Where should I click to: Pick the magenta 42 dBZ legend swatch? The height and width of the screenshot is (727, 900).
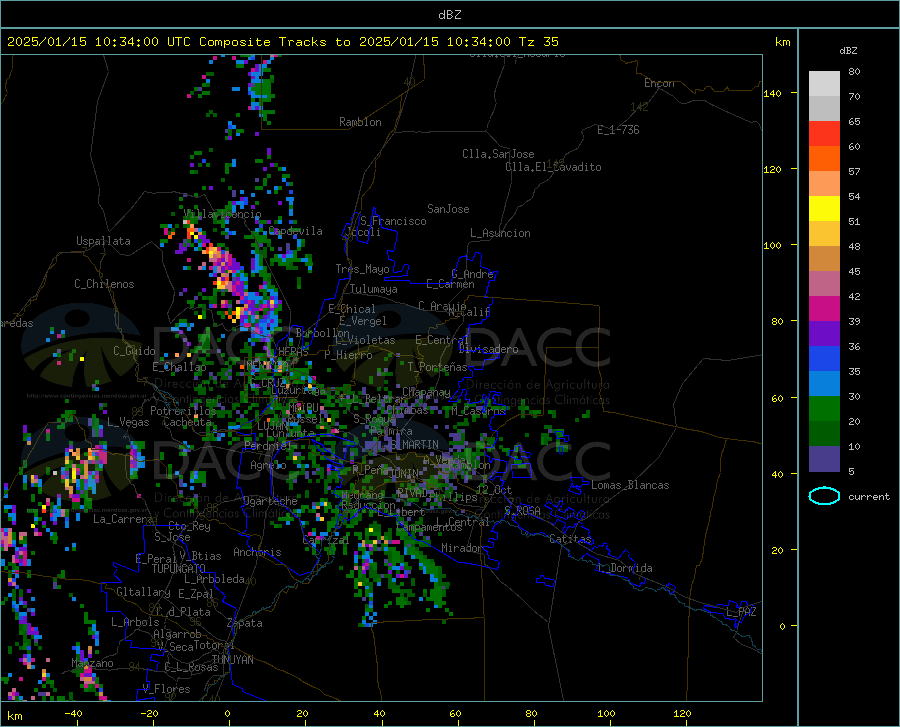click(x=824, y=309)
